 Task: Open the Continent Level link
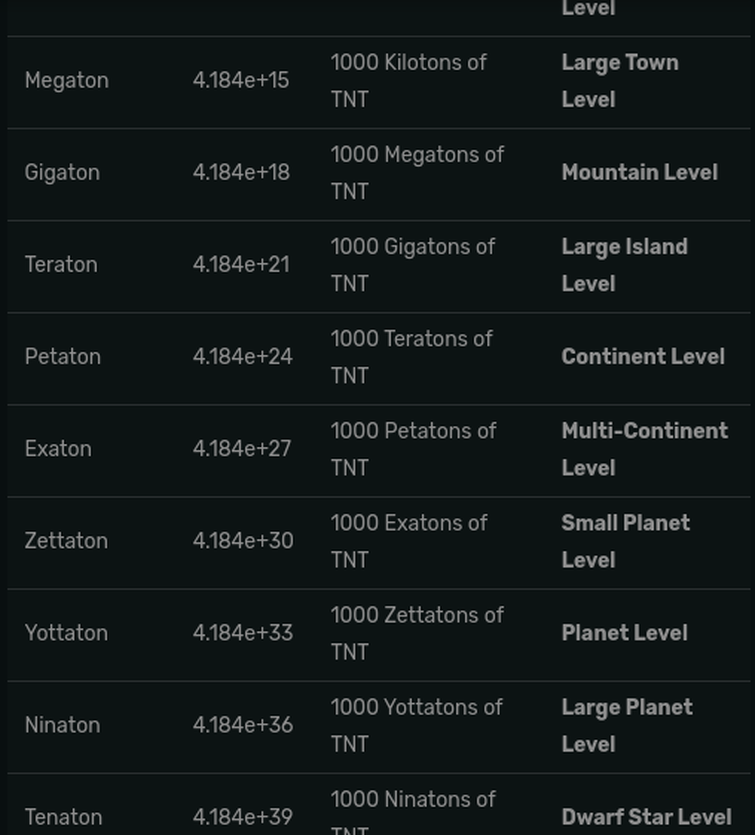coord(642,357)
